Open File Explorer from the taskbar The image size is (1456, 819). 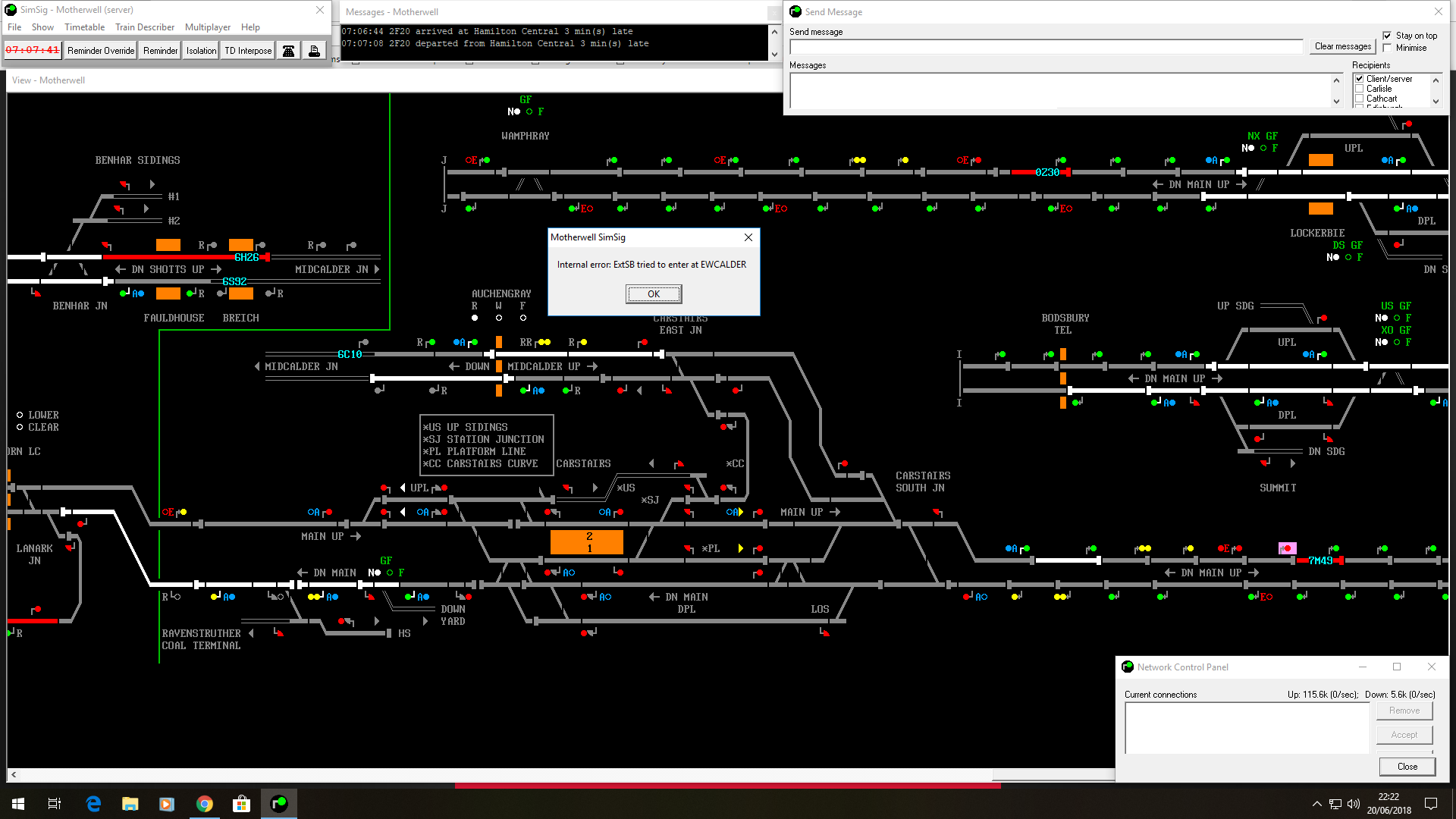[130, 804]
